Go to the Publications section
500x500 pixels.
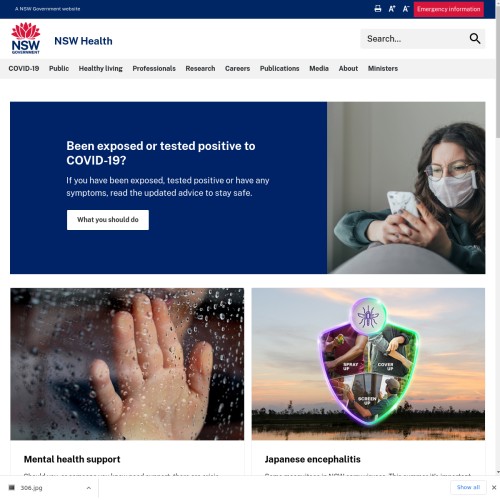click(279, 68)
